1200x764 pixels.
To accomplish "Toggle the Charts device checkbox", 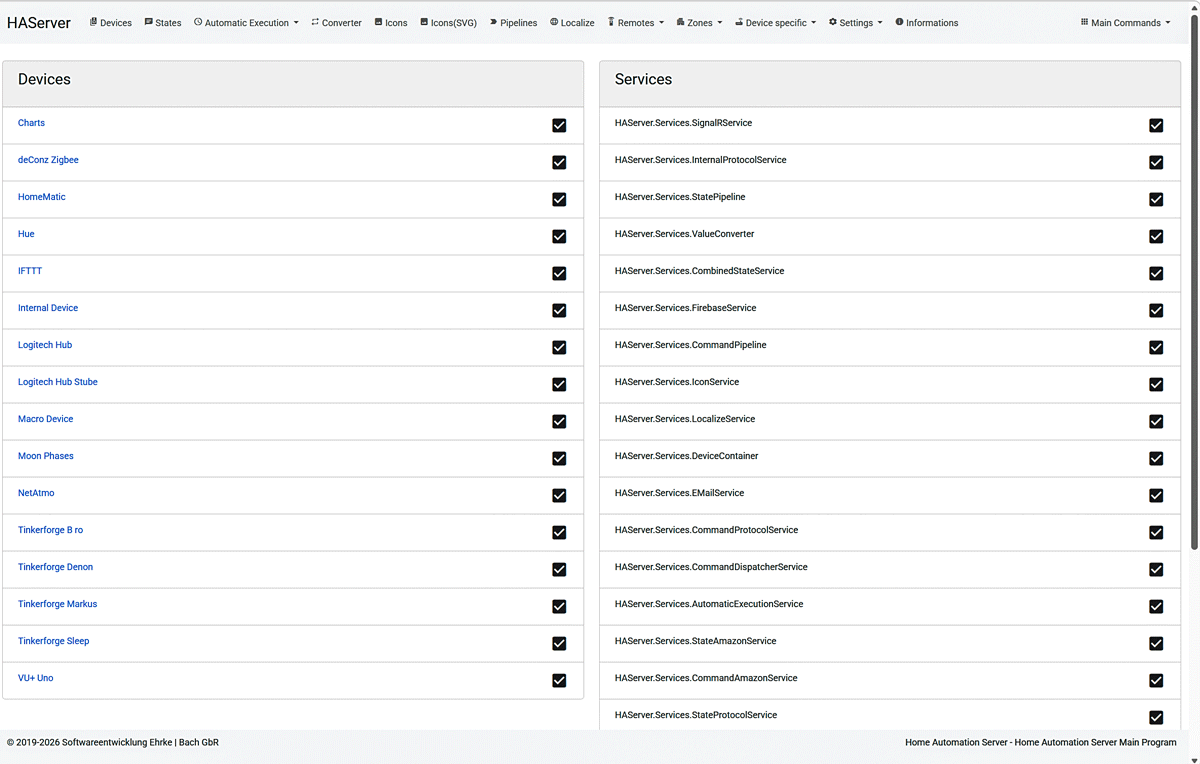I will 559,125.
